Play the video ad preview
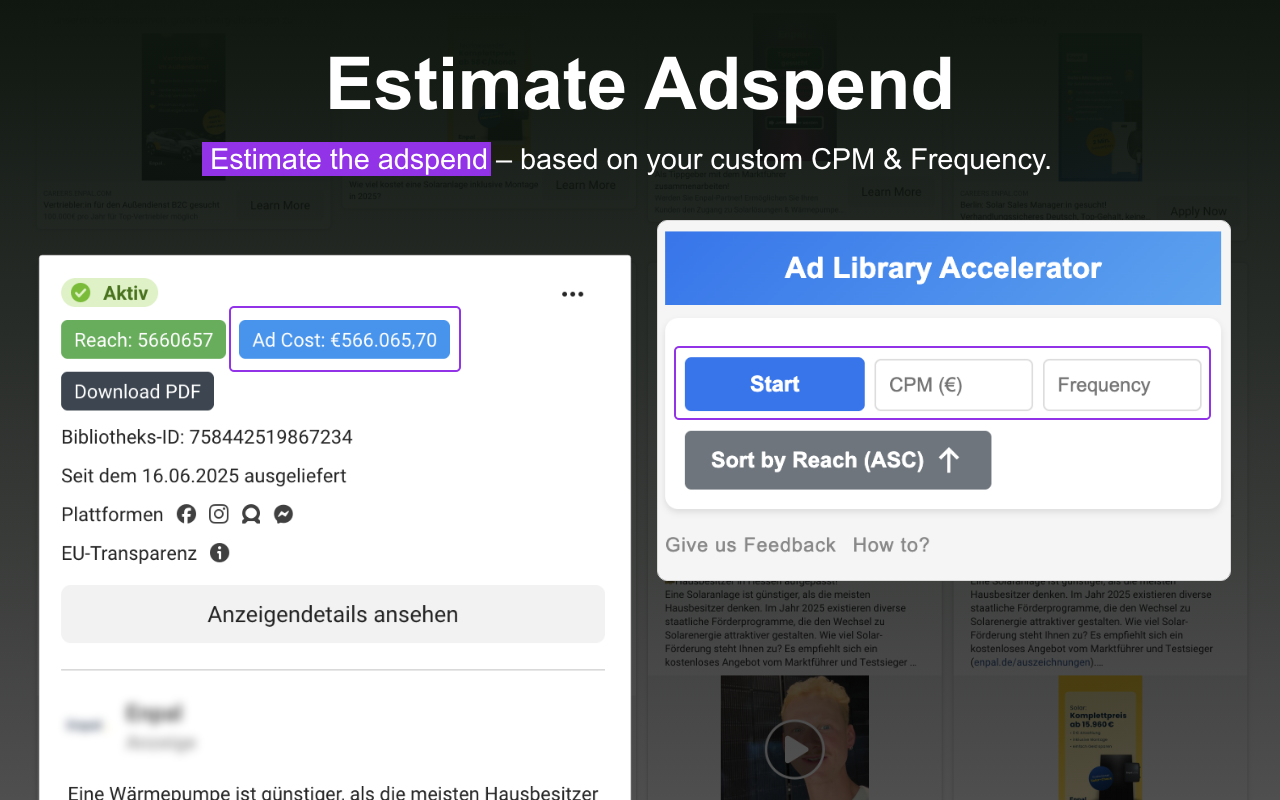1280x800 pixels. coord(794,749)
